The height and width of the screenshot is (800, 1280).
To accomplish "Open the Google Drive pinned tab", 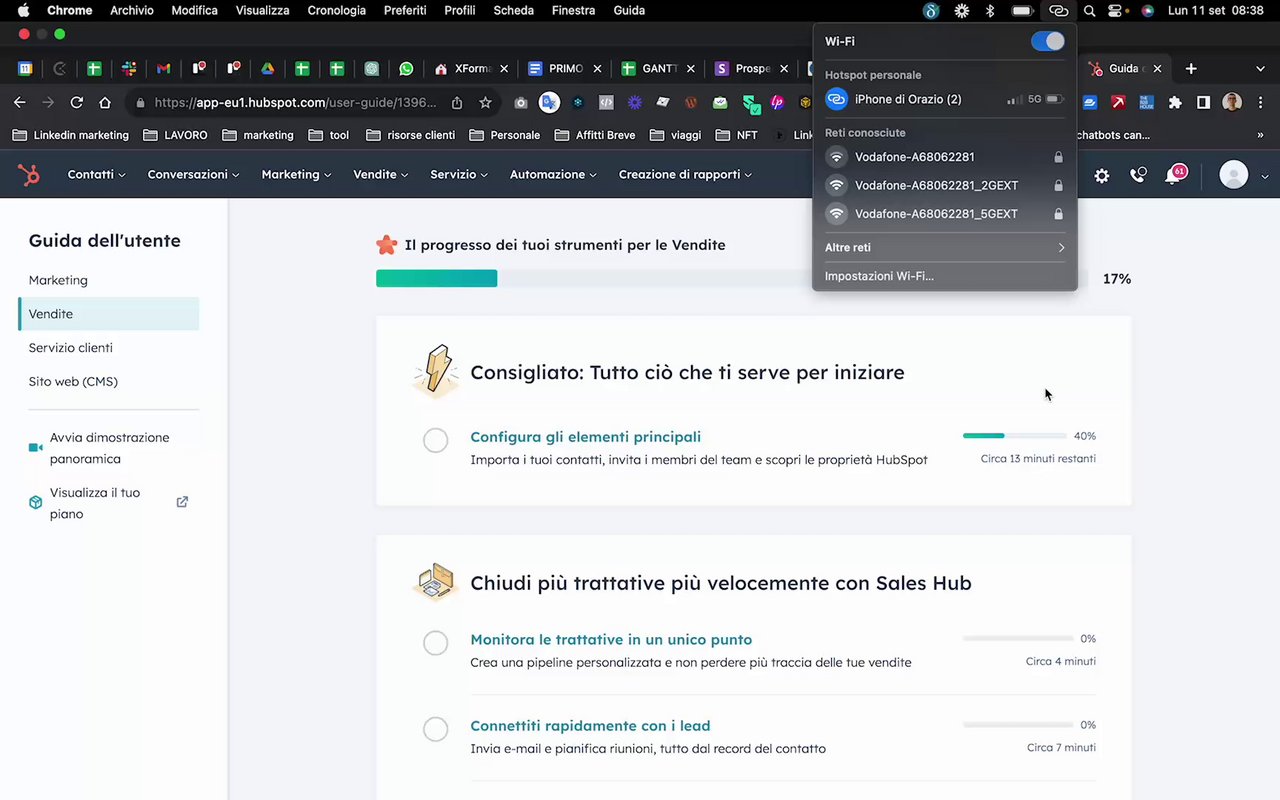I will (x=267, y=69).
